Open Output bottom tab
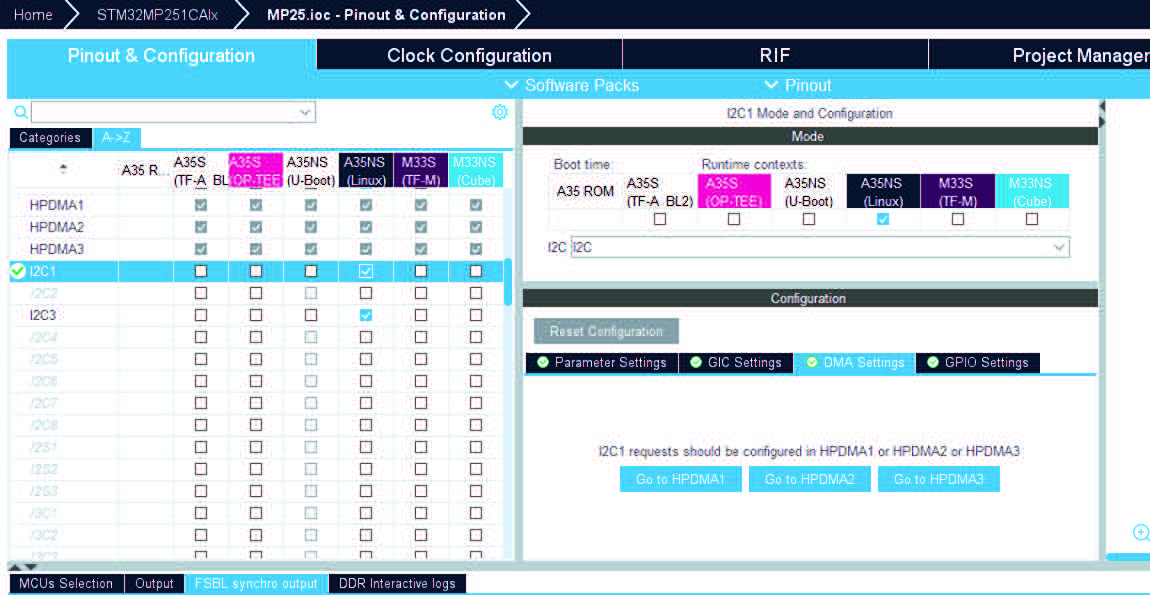Image resolution: width=1150 pixels, height=595 pixels. pyautogui.click(x=154, y=584)
